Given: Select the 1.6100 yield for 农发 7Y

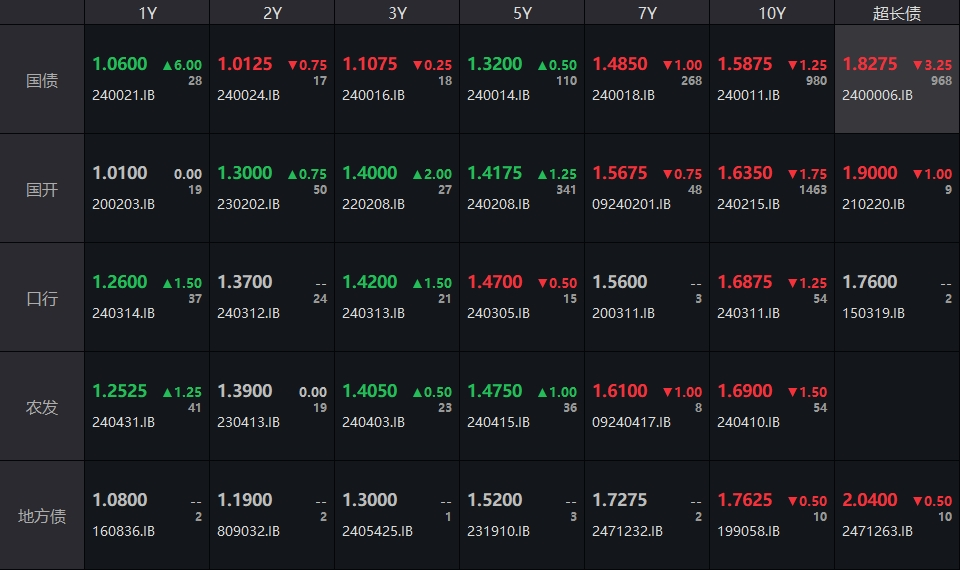Looking at the screenshot, I should point(619,391).
